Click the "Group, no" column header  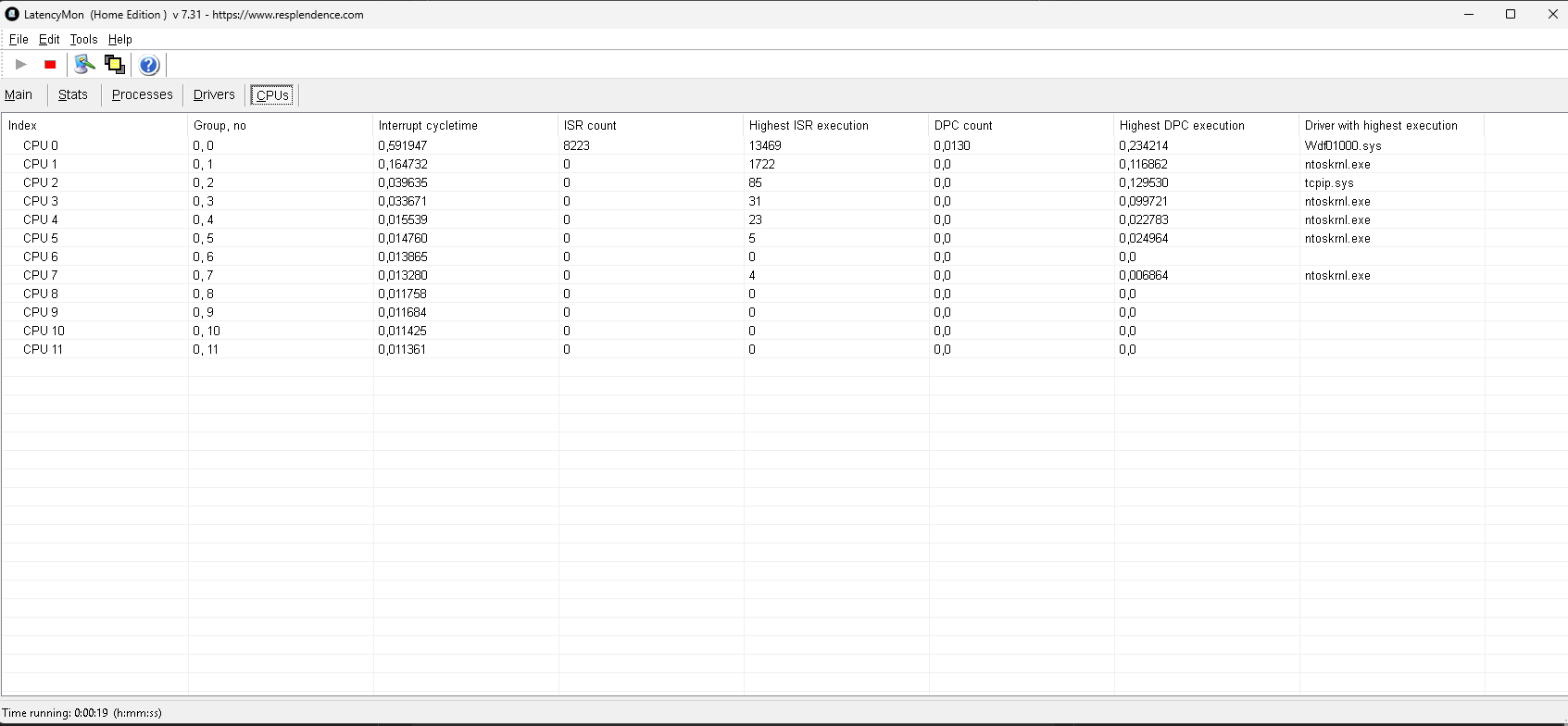pyautogui.click(x=281, y=125)
